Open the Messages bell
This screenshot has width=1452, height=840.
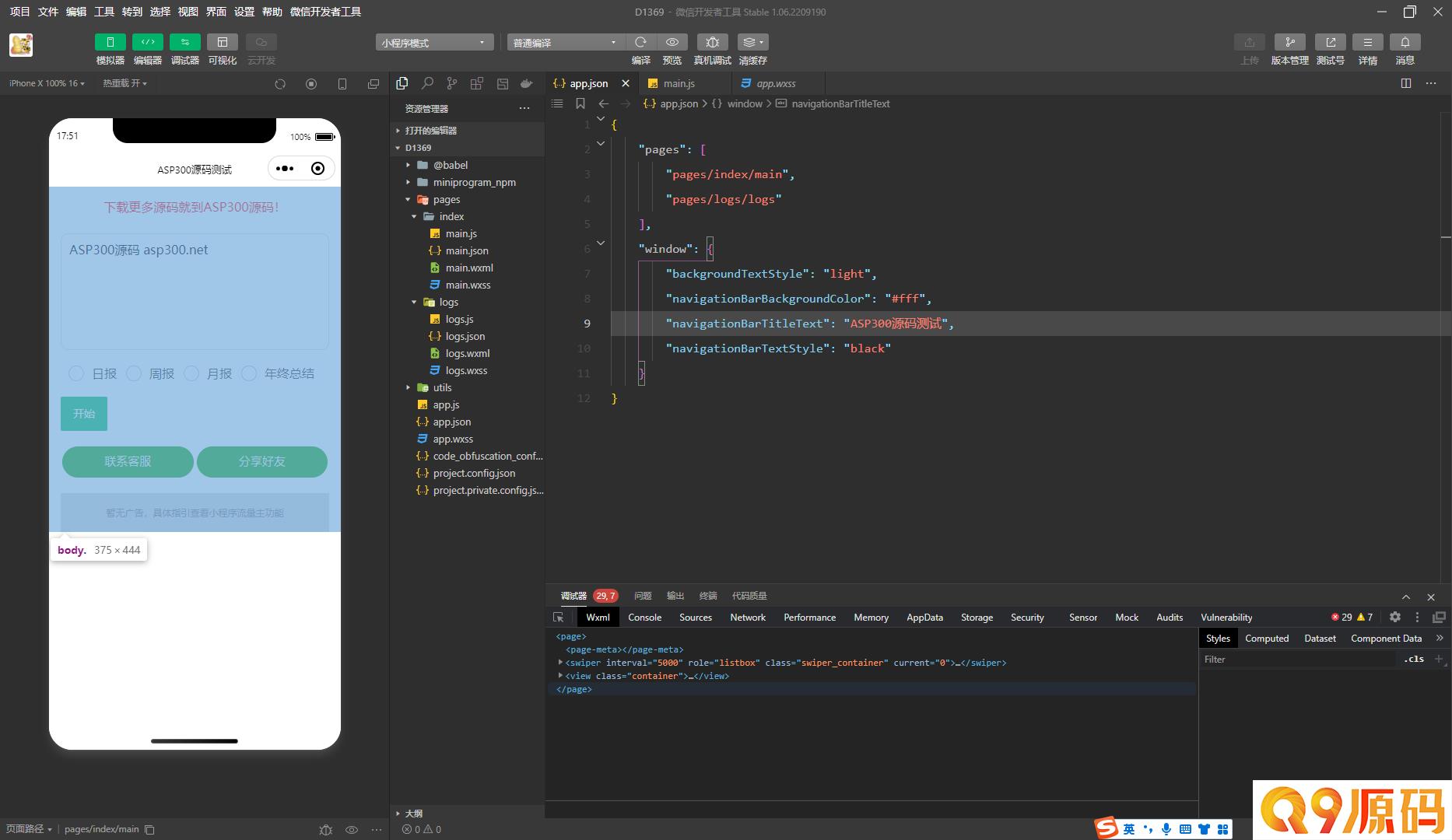click(x=1405, y=42)
